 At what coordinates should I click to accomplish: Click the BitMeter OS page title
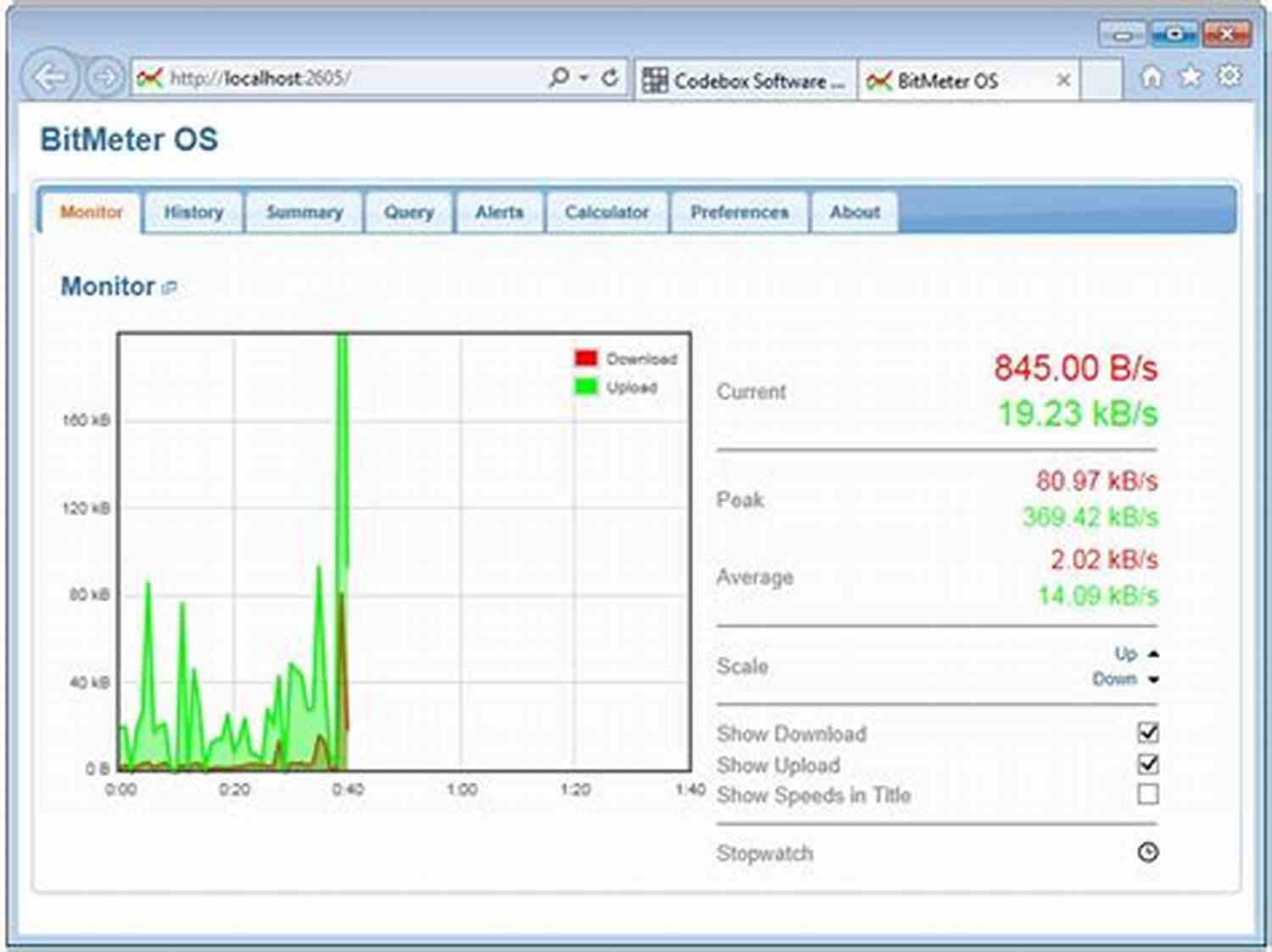[x=129, y=139]
